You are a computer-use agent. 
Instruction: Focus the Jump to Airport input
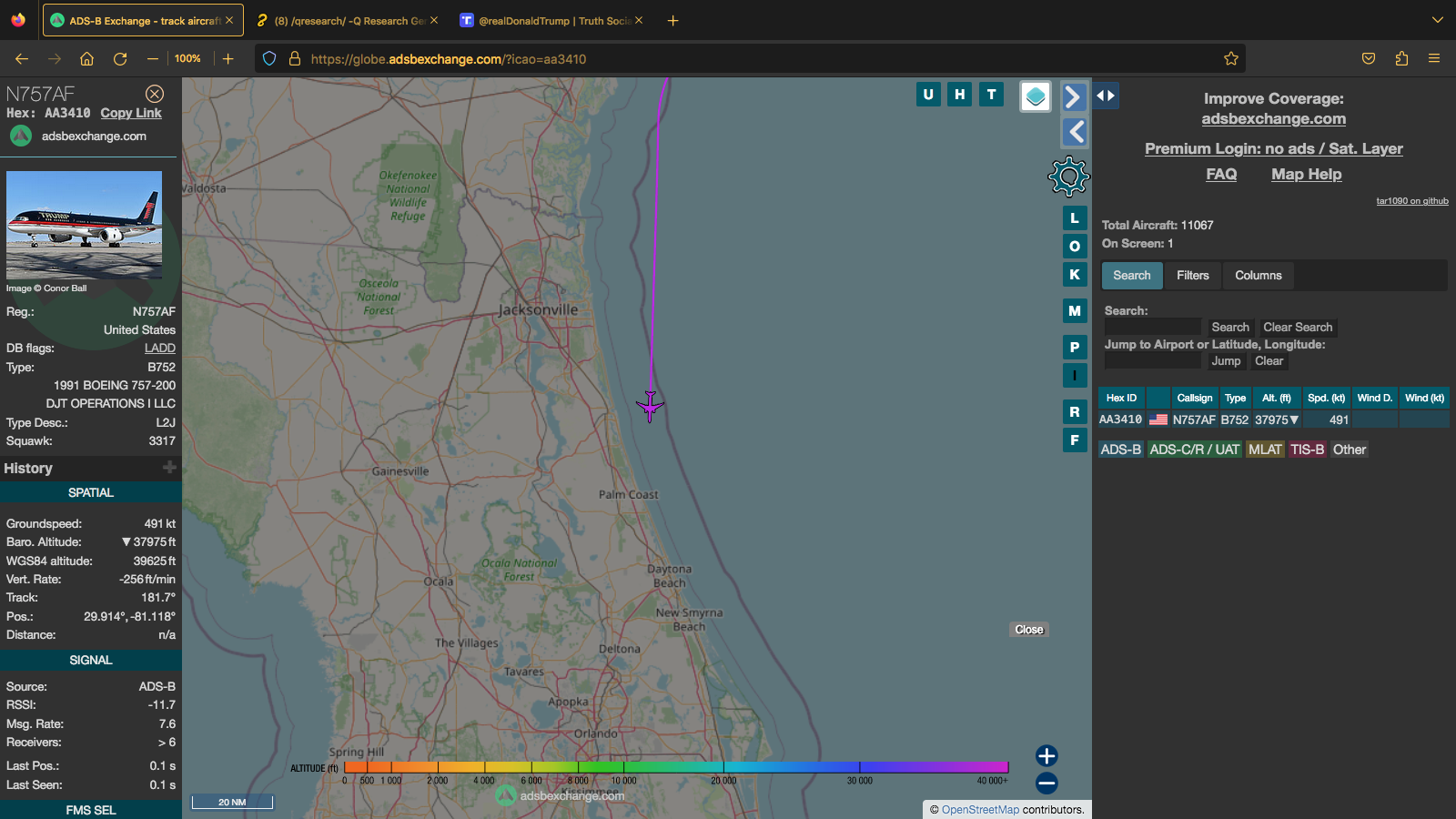1153,360
